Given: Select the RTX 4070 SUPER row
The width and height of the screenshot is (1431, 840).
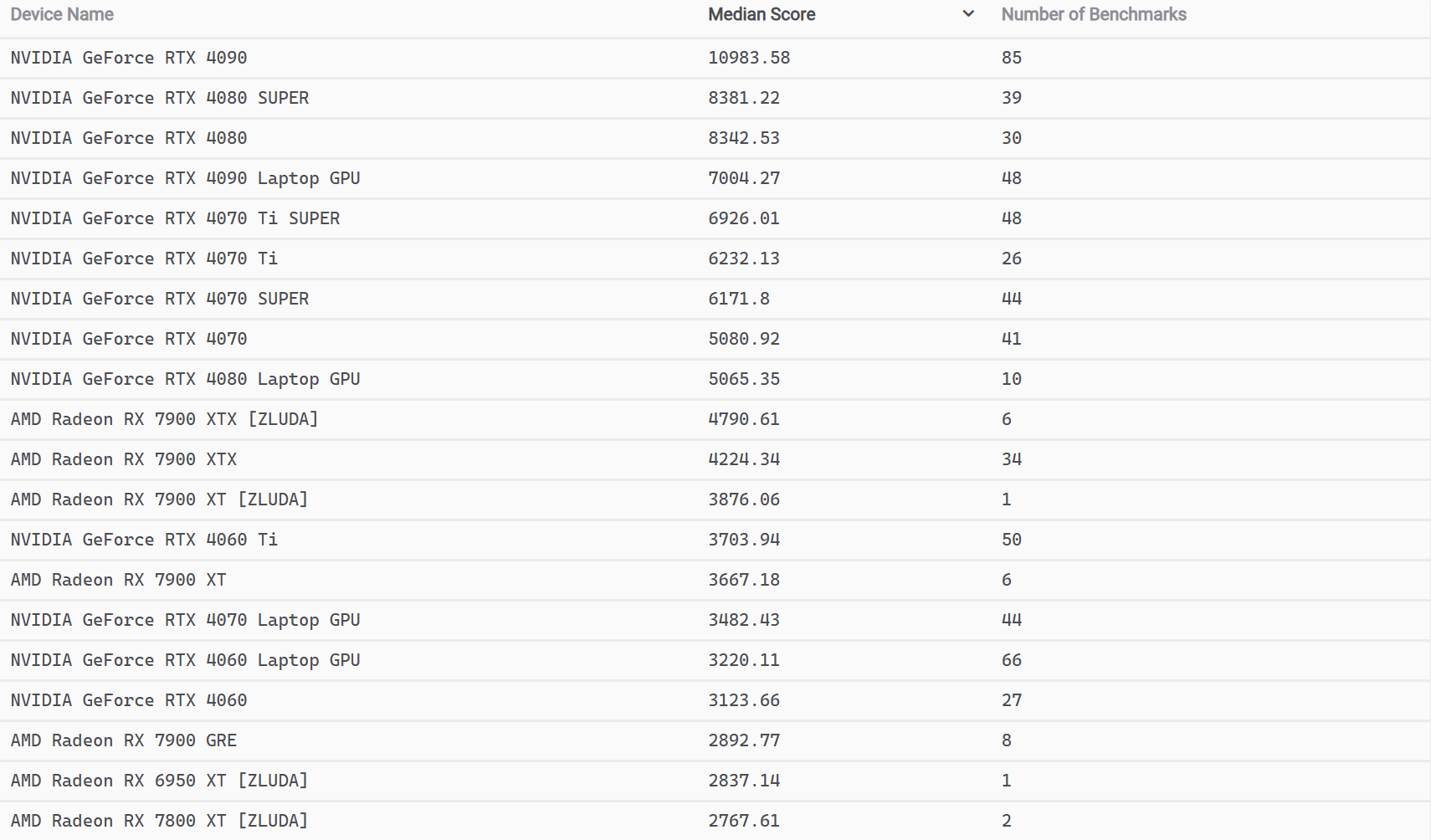Looking at the screenshot, I should [715, 299].
